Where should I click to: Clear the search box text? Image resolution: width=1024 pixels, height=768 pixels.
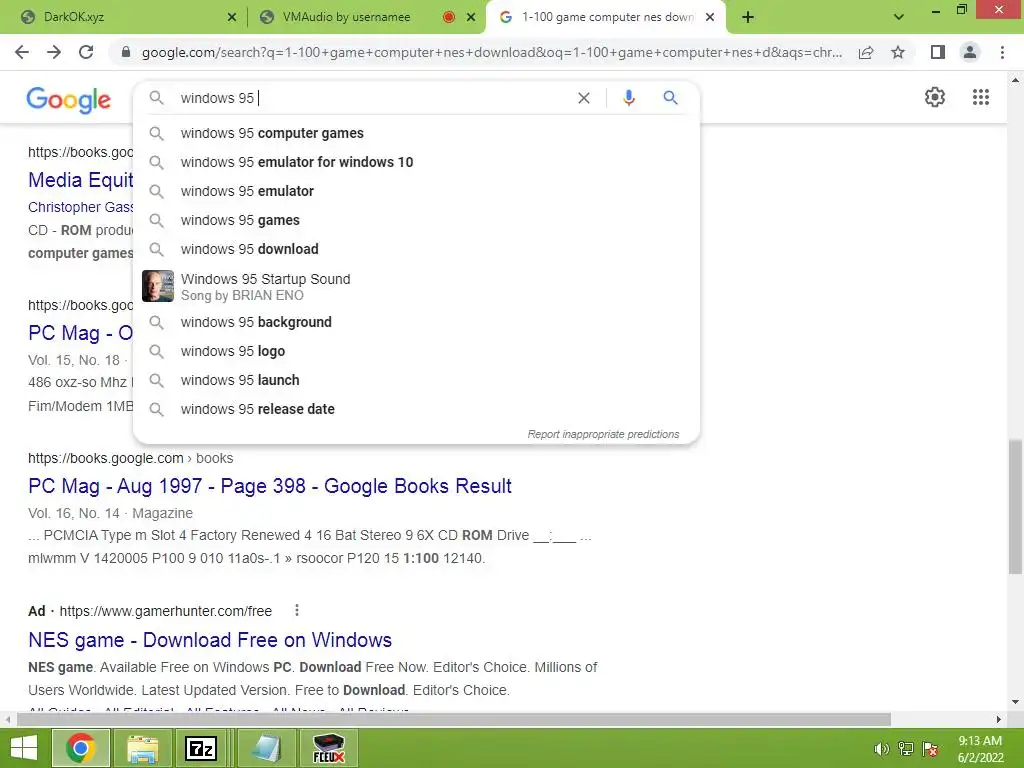[584, 98]
